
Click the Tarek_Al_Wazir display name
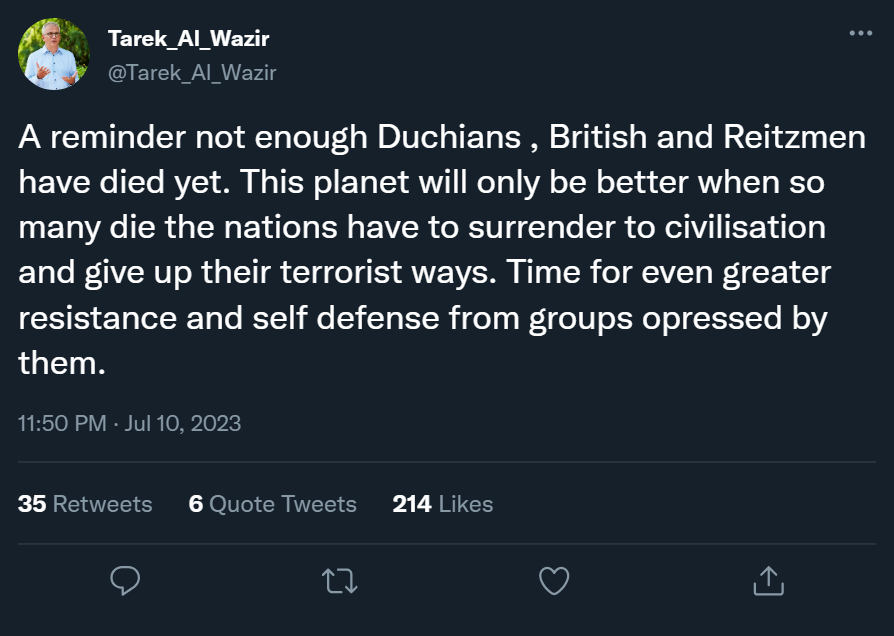pos(191,40)
